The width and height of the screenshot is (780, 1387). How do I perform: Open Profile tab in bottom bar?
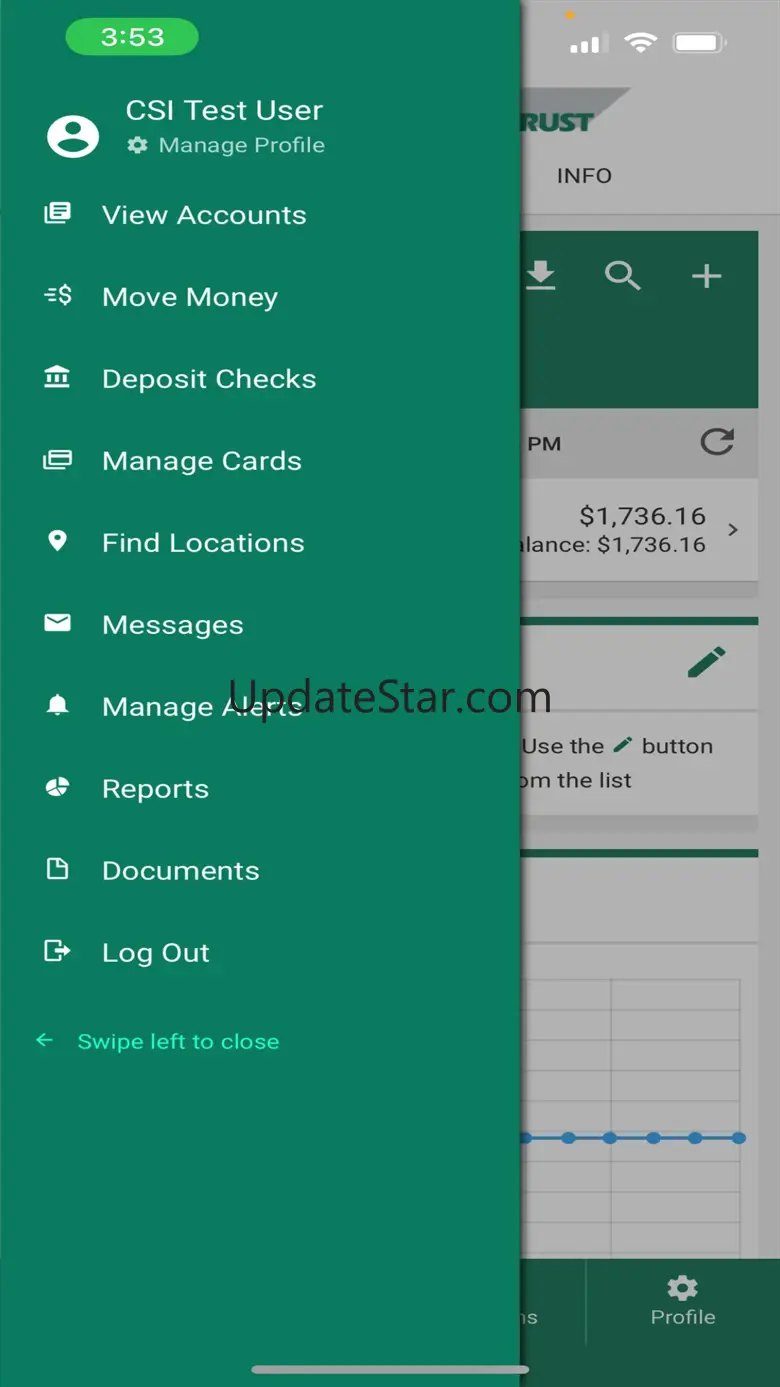(x=683, y=1300)
